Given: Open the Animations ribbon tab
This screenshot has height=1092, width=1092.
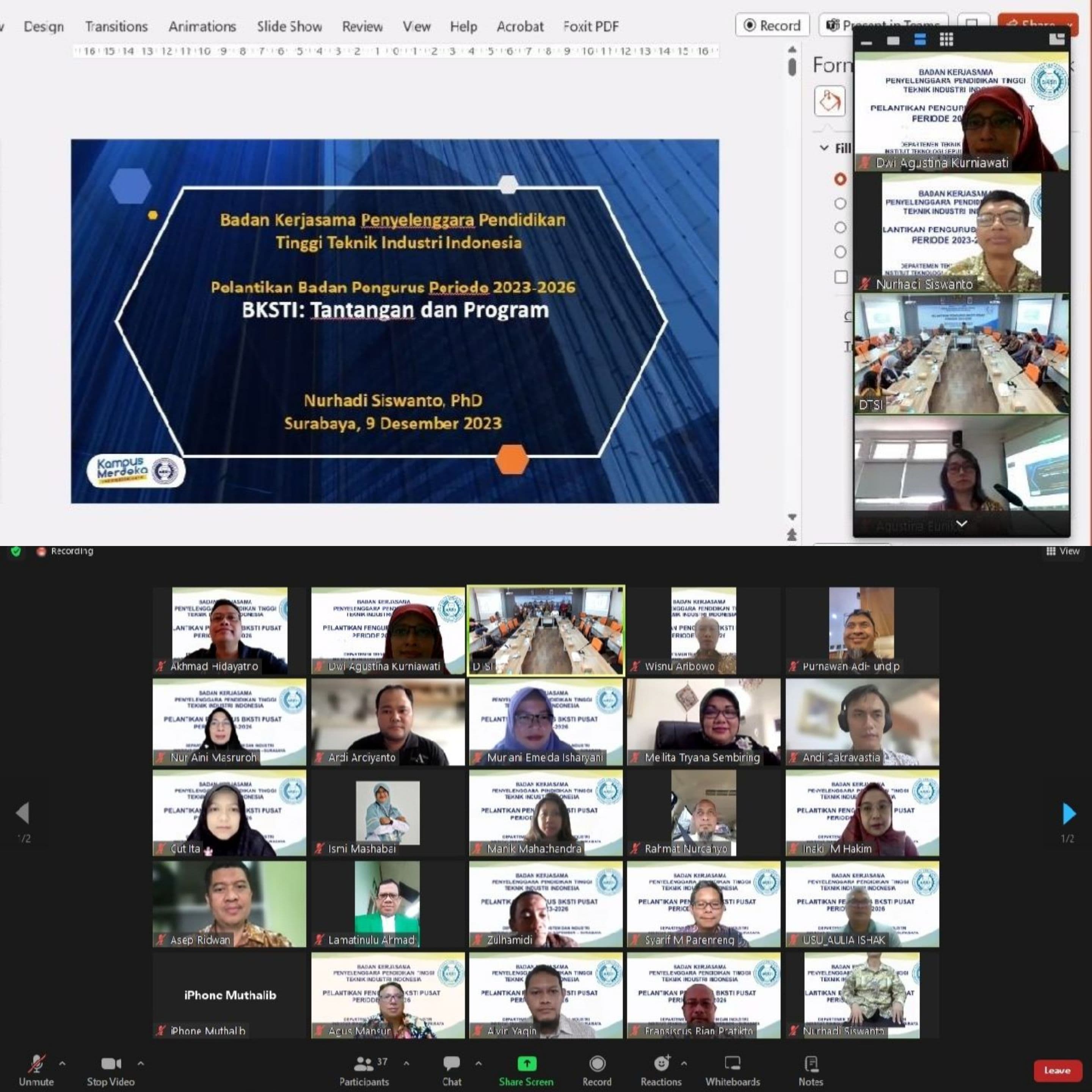Looking at the screenshot, I should coord(202,27).
